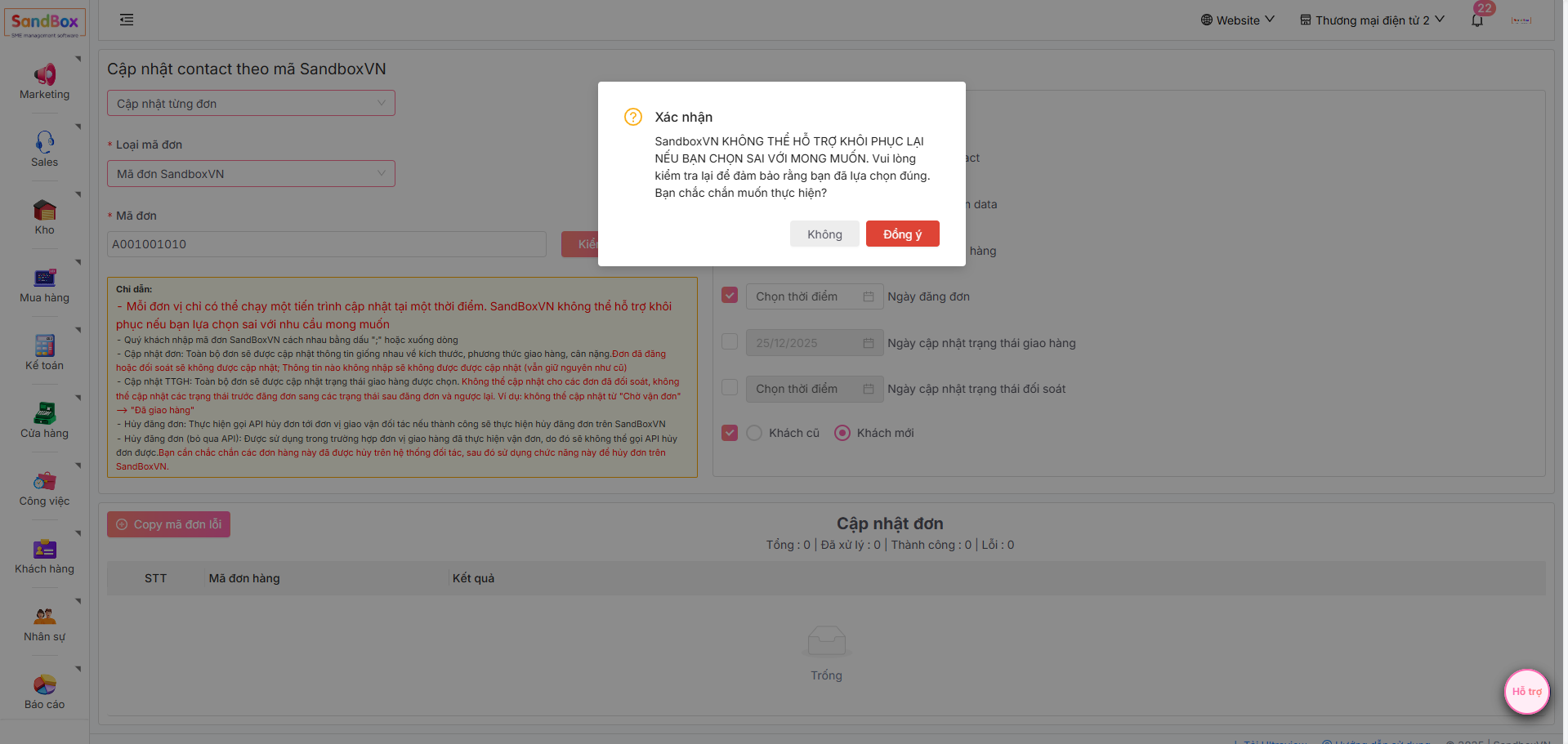Open the Website menu in header
Image resolution: width=1568 pixels, height=744 pixels.
1237,20
